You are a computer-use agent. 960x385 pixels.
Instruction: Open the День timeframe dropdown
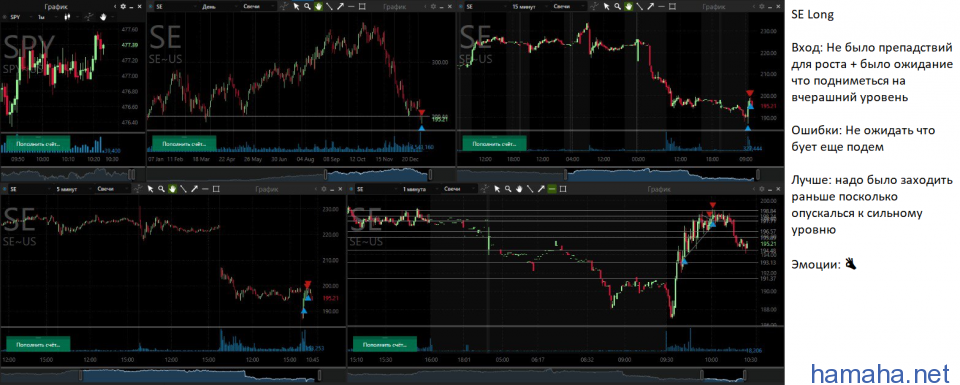[219, 7]
